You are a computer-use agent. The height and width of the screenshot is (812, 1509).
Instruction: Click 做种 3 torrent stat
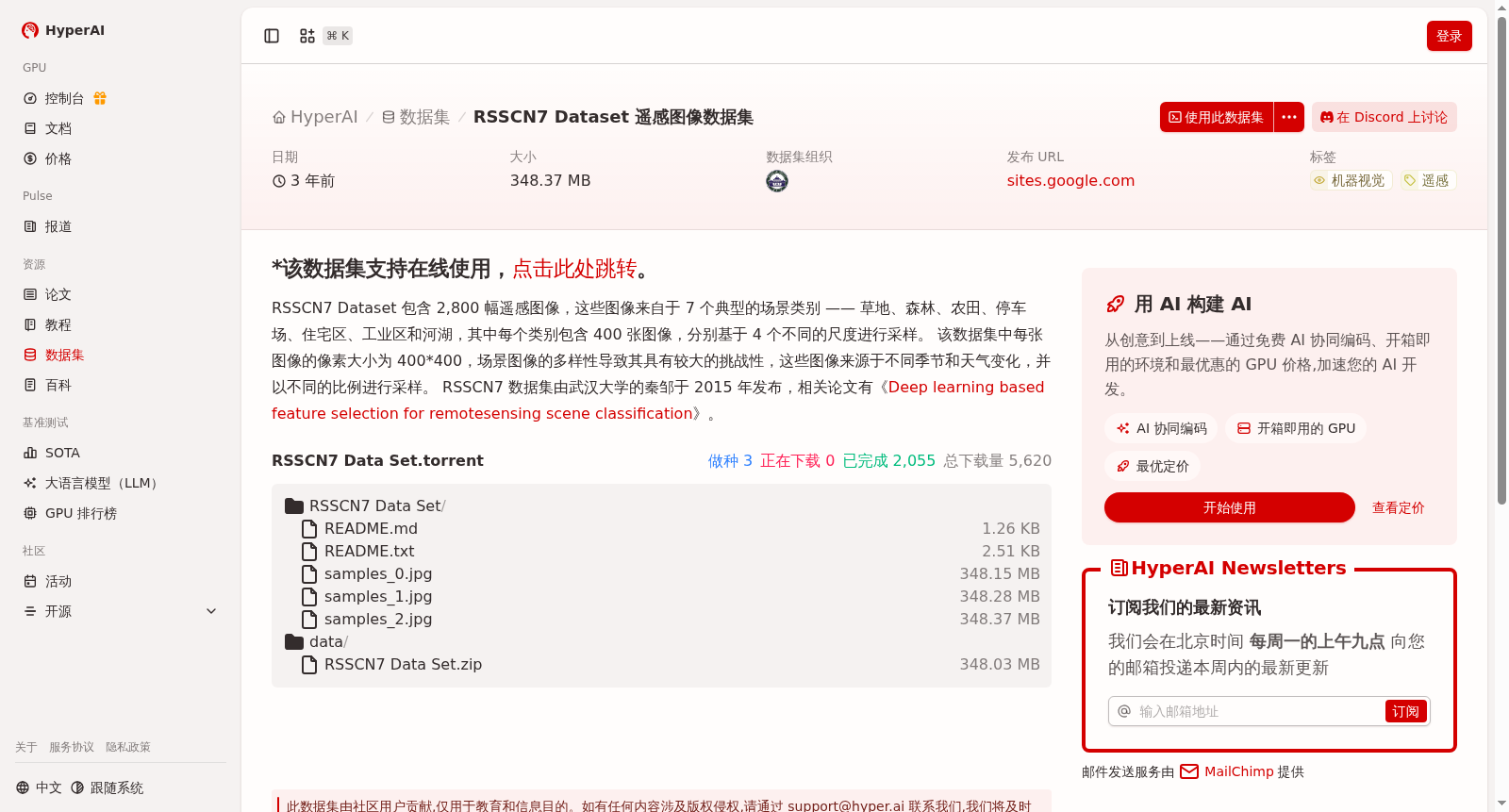(730, 460)
